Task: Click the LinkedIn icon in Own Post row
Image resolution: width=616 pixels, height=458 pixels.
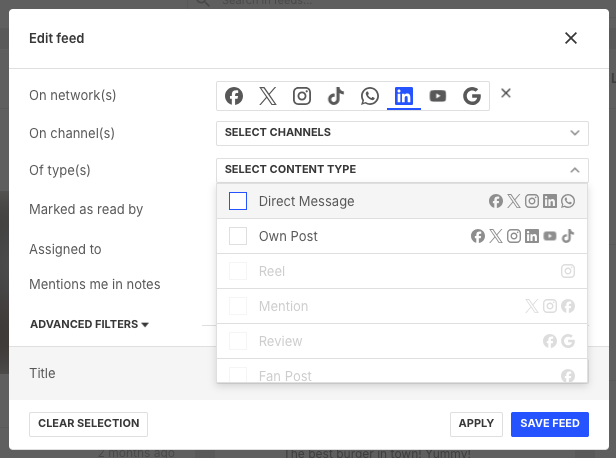Action: (532, 236)
